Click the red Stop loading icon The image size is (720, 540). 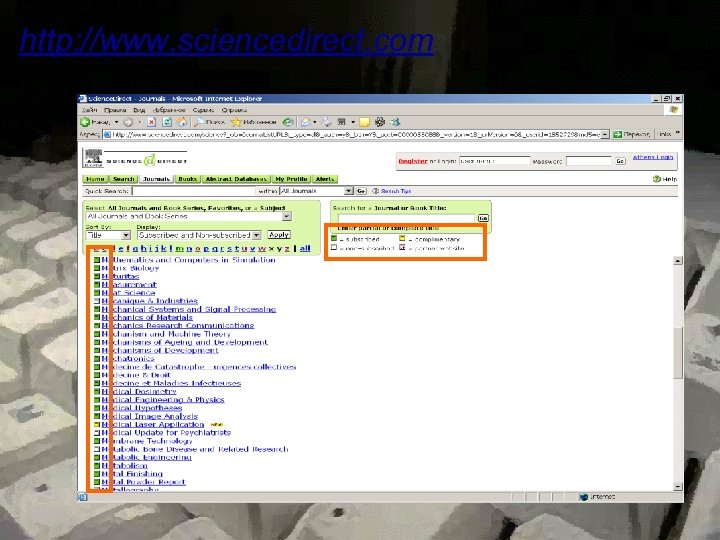pyautogui.click(x=152, y=122)
